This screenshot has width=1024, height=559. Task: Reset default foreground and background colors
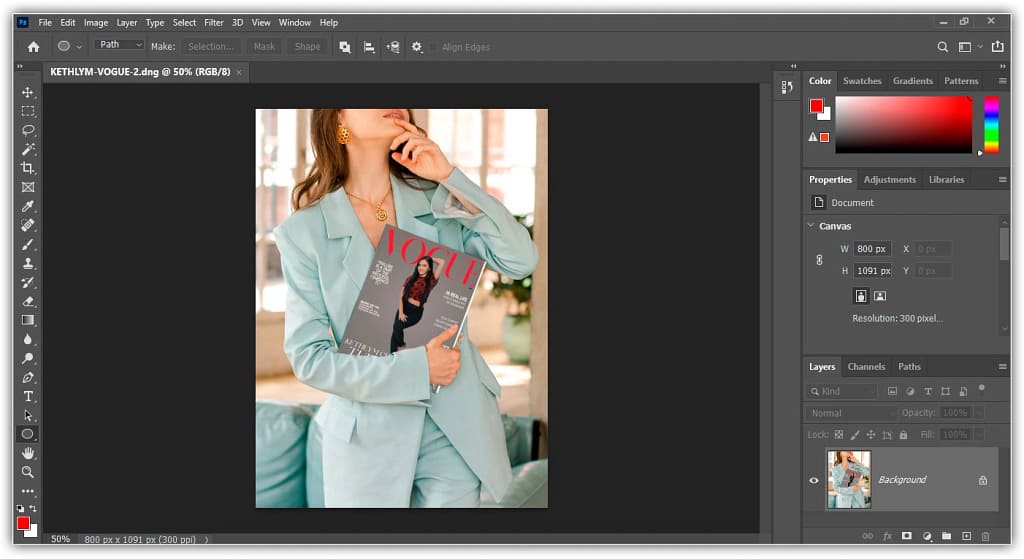pyautogui.click(x=20, y=508)
